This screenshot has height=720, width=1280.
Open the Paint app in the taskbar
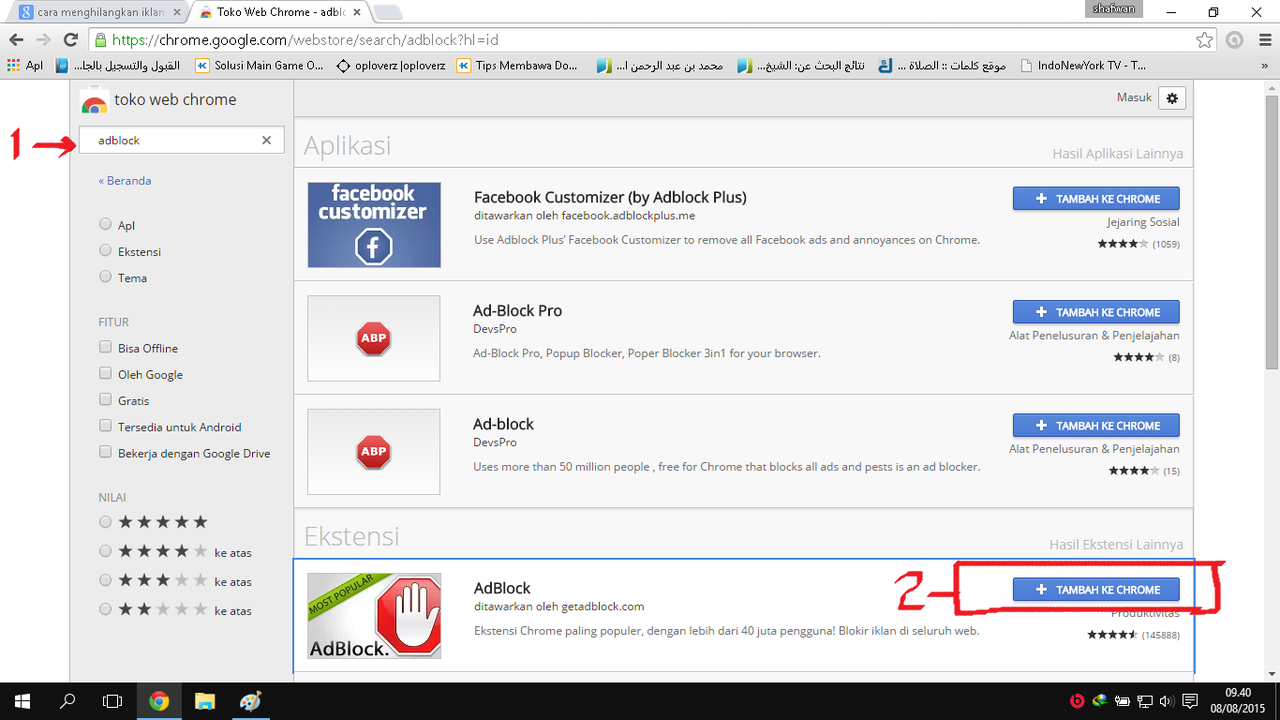click(x=250, y=701)
